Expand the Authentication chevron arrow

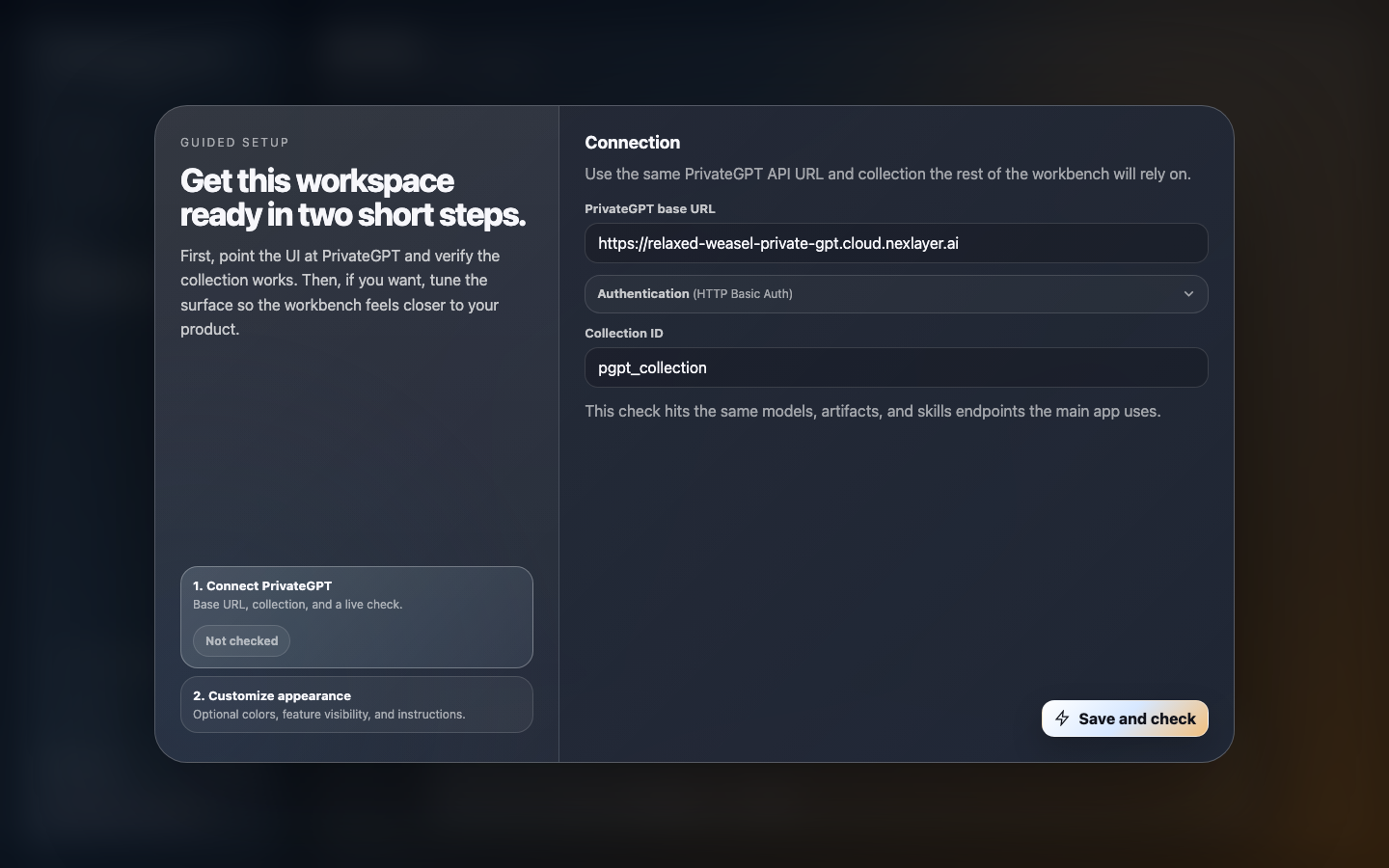click(1188, 294)
